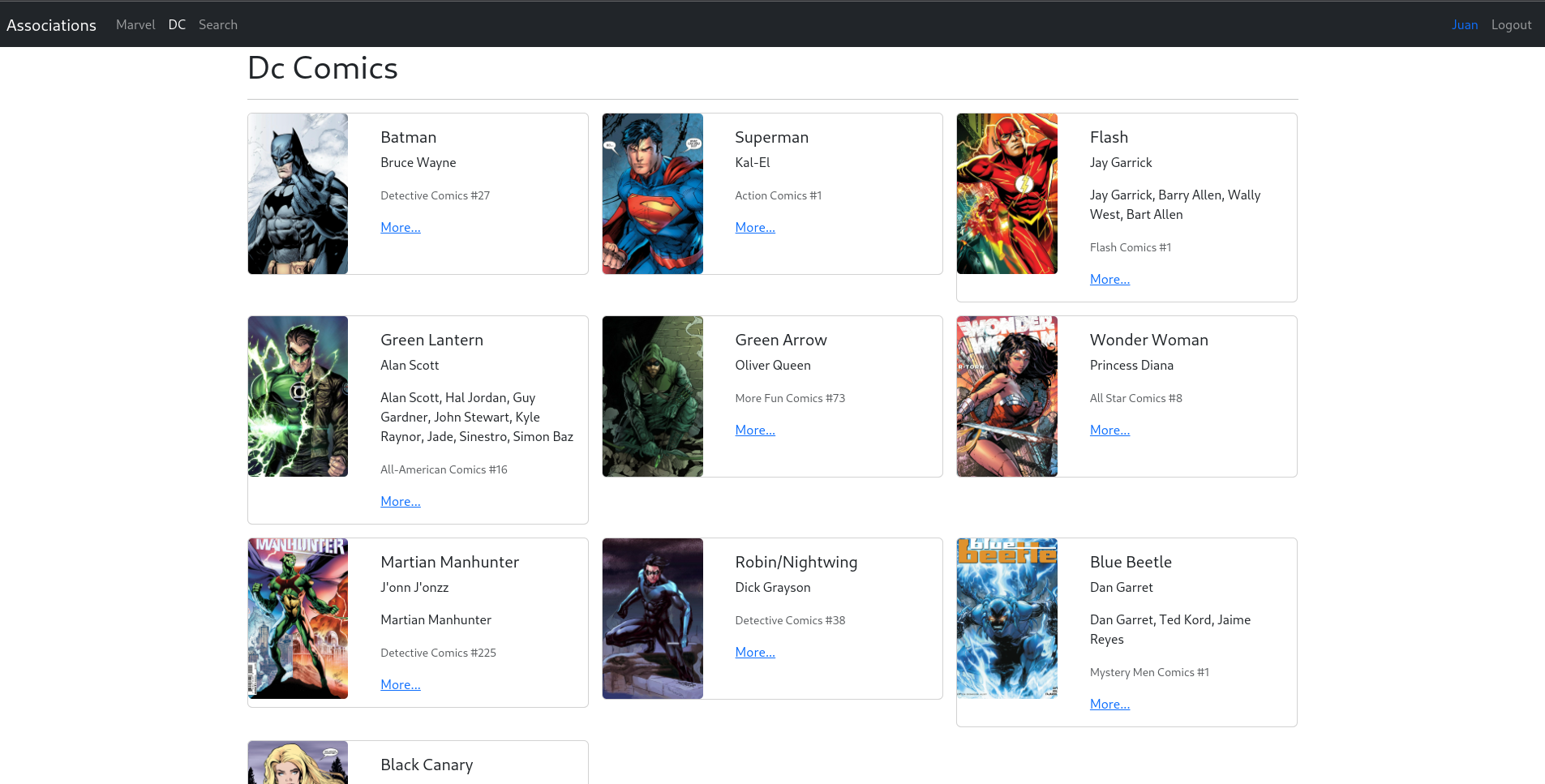This screenshot has height=784, width=1545.
Task: Click the Blue Beetle aliases list text
Action: [x=1170, y=630]
